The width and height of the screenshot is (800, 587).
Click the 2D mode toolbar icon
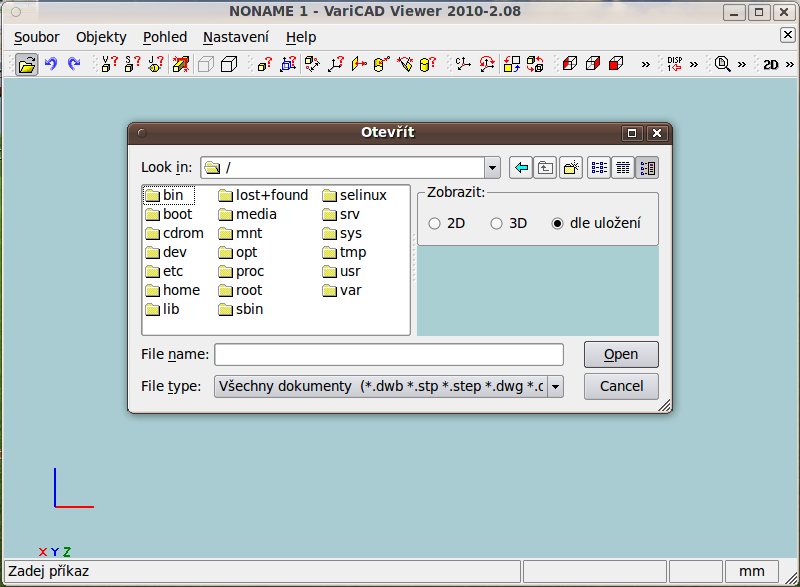pyautogui.click(x=770, y=64)
